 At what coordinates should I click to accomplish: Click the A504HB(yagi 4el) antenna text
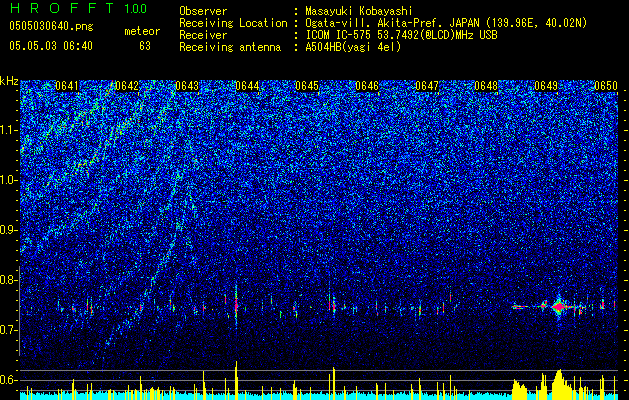(x=353, y=47)
